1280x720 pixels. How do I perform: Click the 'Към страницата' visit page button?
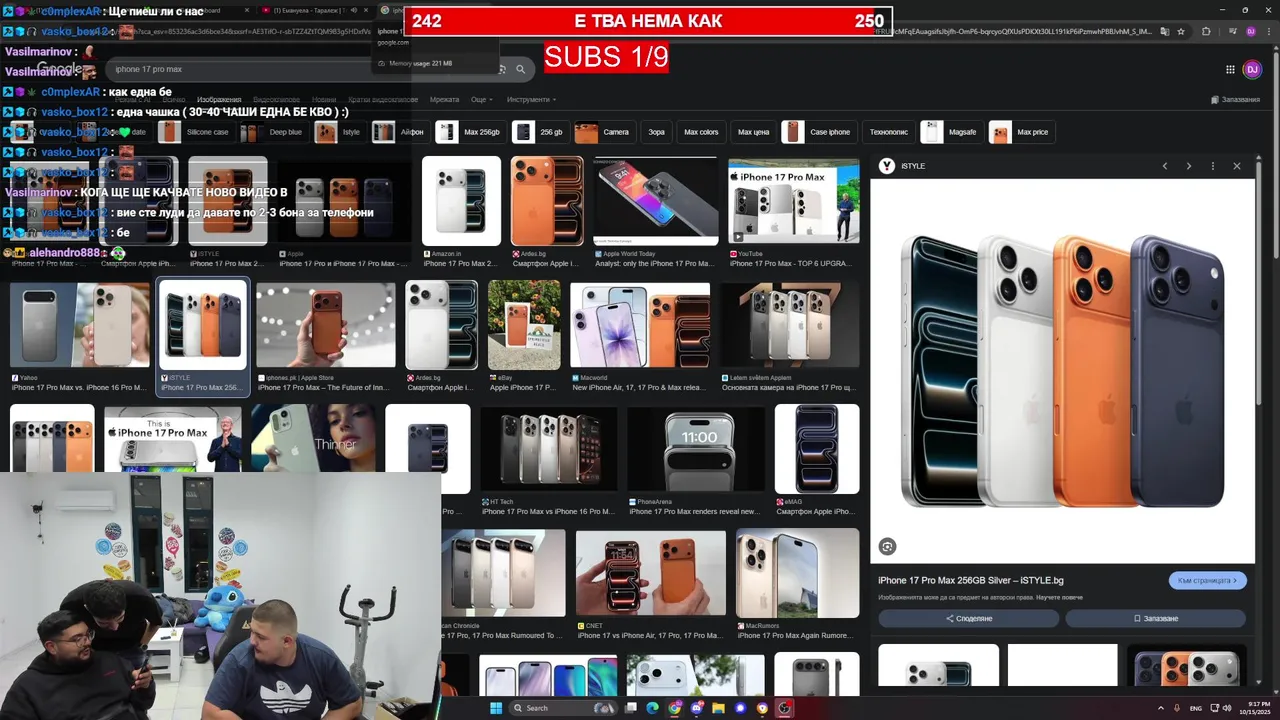coord(1207,580)
